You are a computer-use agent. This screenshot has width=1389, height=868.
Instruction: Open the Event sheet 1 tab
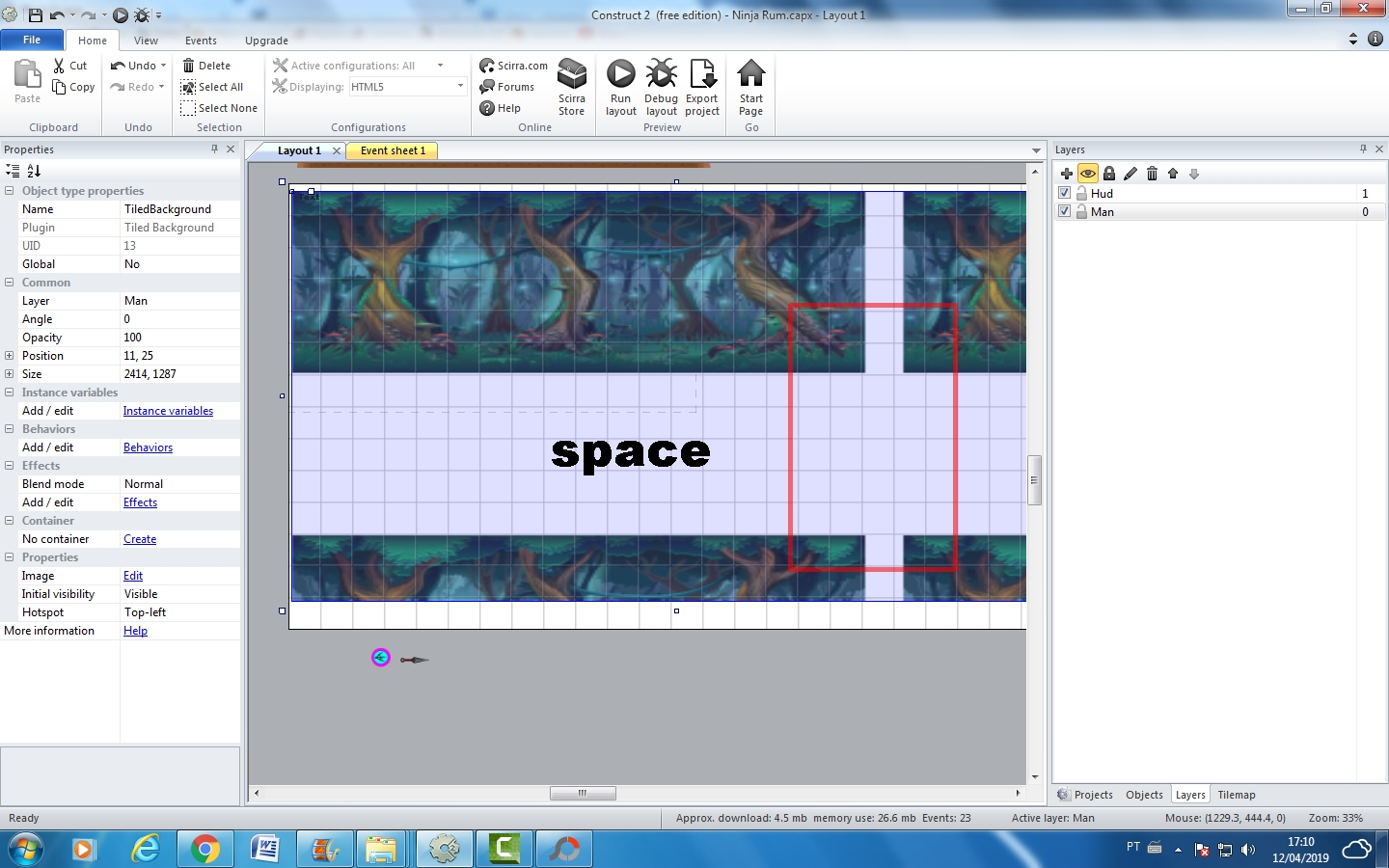click(393, 150)
